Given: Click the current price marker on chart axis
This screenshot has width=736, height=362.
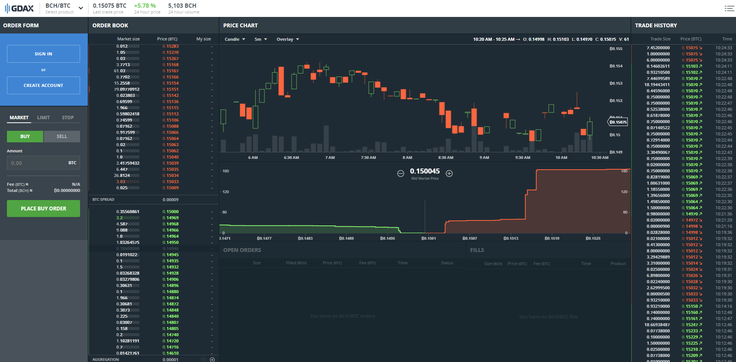Looking at the screenshot, I should [x=618, y=122].
